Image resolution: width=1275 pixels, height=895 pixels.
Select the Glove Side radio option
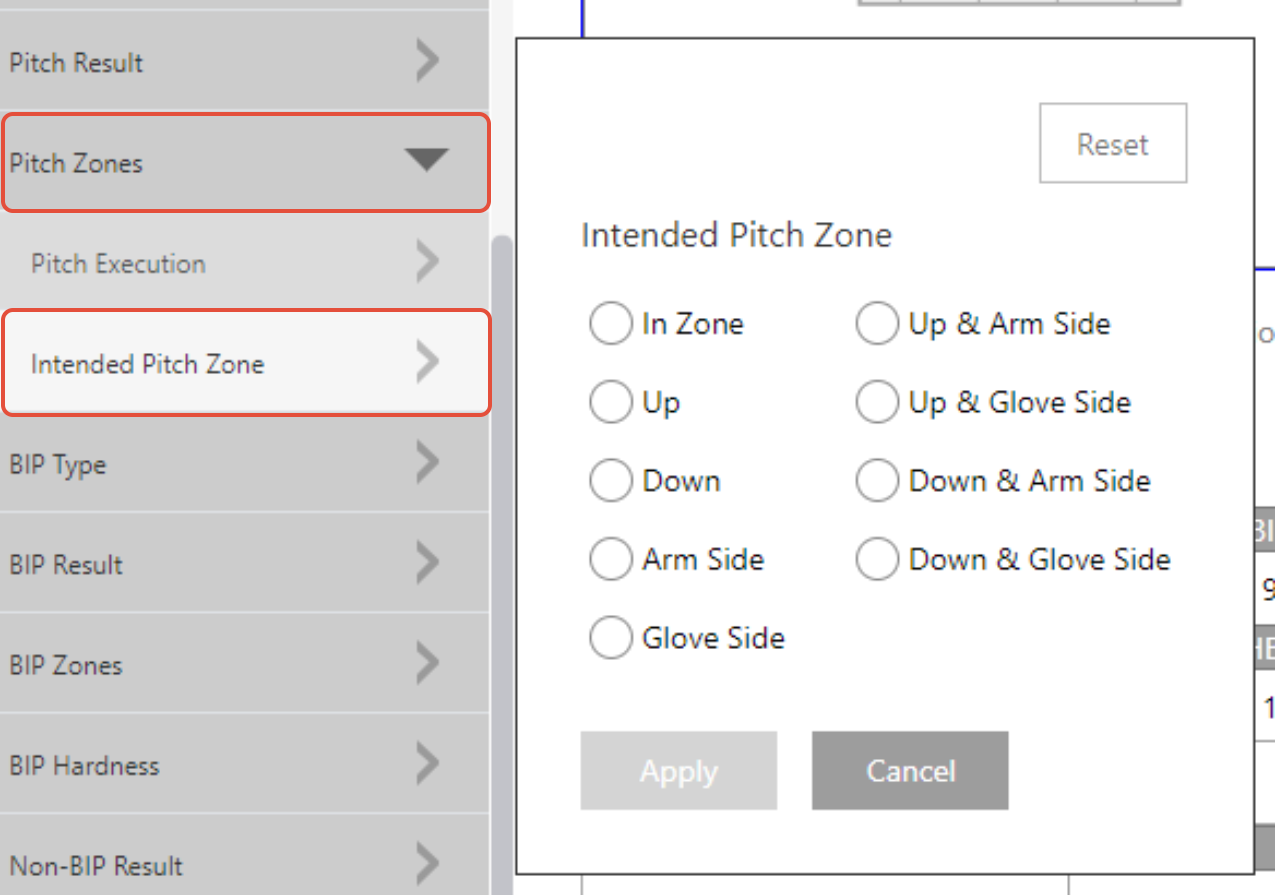(610, 638)
